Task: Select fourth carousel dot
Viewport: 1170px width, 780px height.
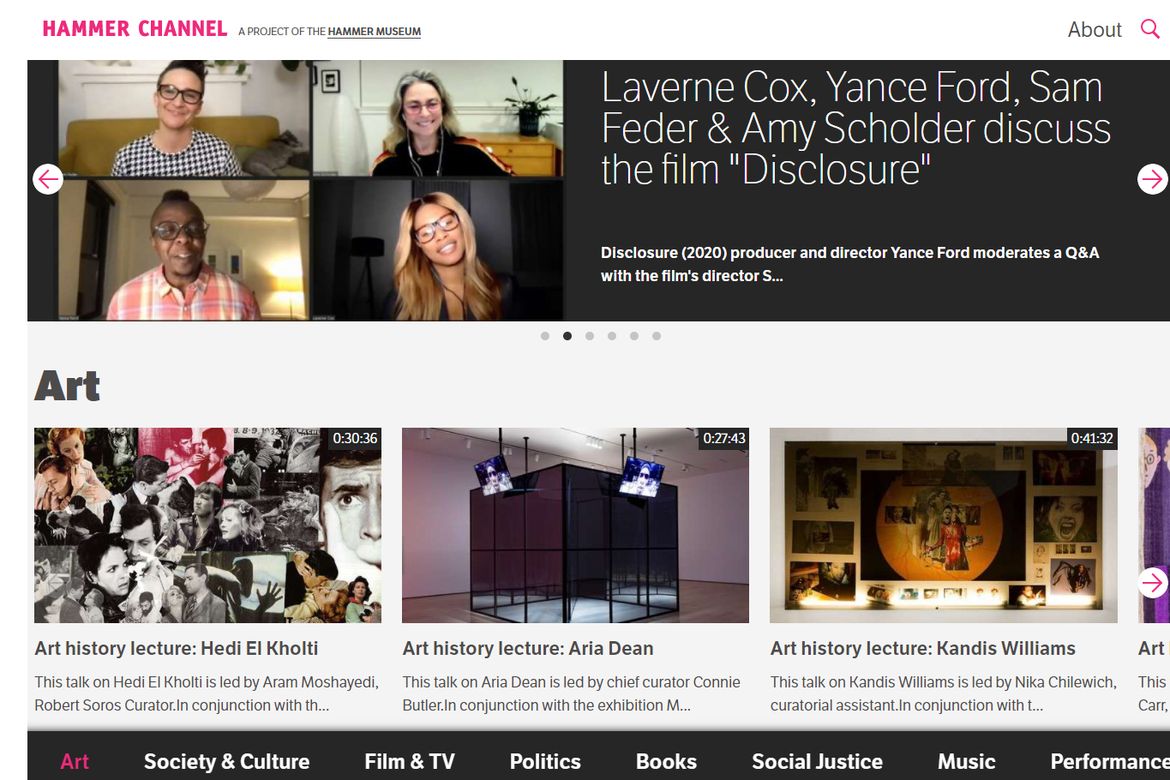Action: [x=612, y=336]
